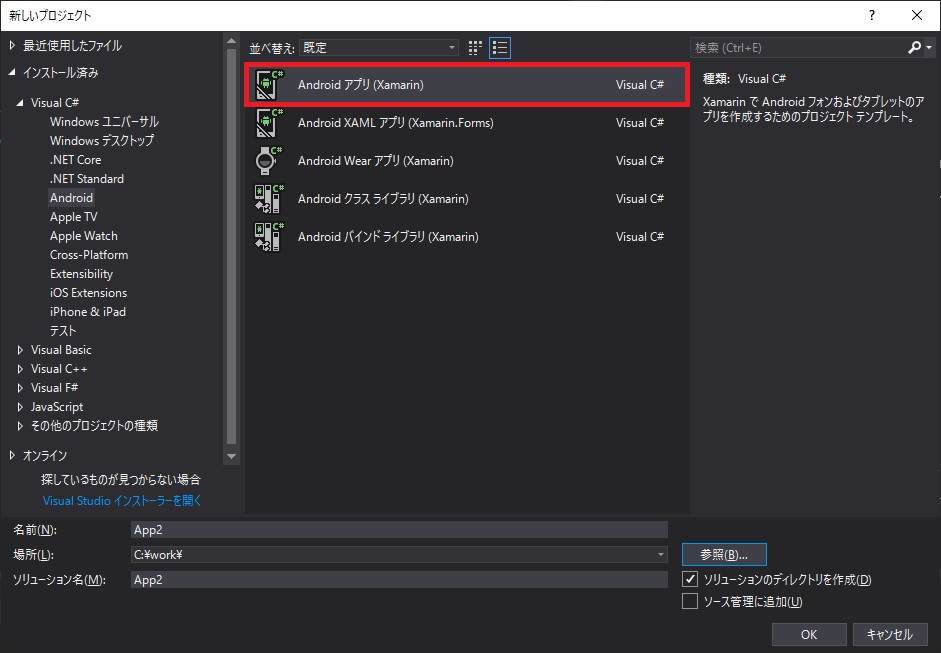Close the 新しいプロジェクト dialog

coord(917,15)
